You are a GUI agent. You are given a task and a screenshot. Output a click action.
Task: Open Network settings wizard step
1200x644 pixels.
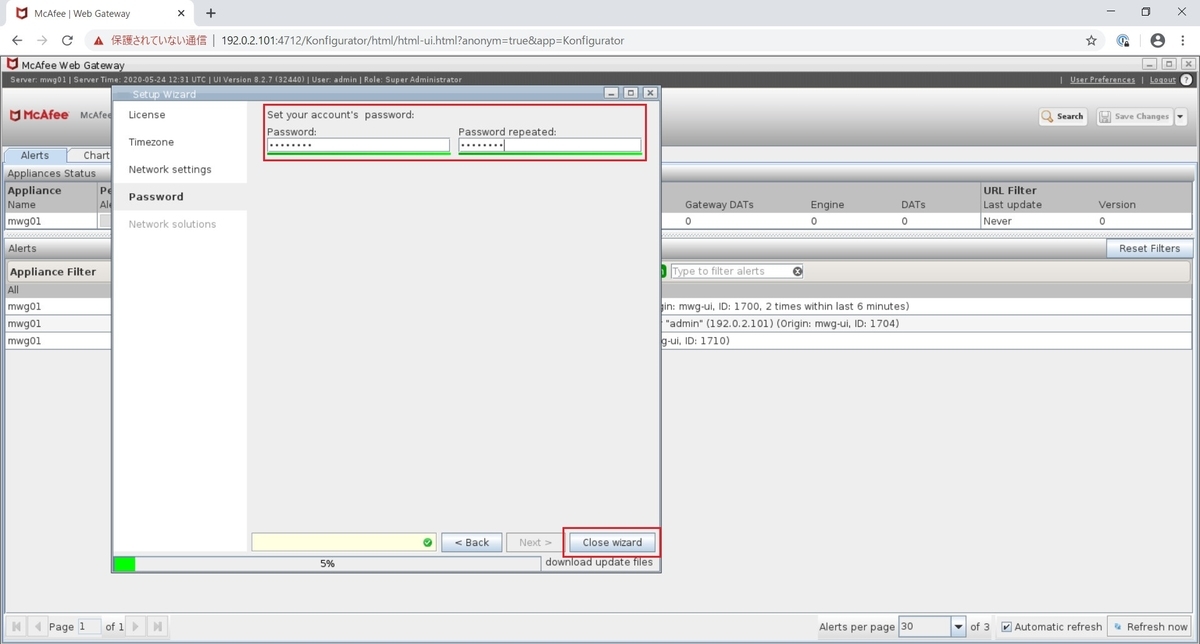[x=170, y=169]
